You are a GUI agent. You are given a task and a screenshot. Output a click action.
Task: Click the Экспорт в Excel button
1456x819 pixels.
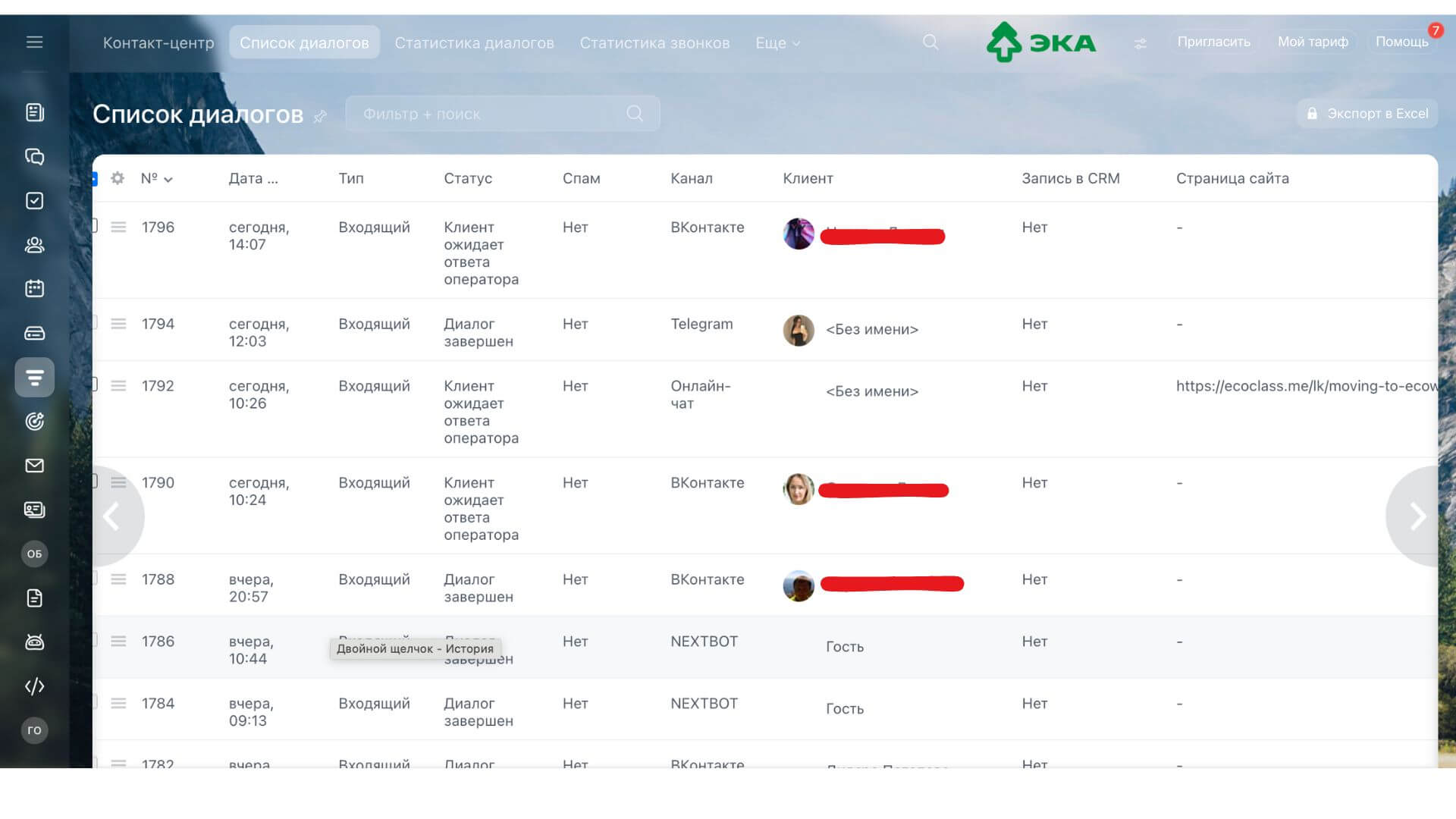[1367, 114]
